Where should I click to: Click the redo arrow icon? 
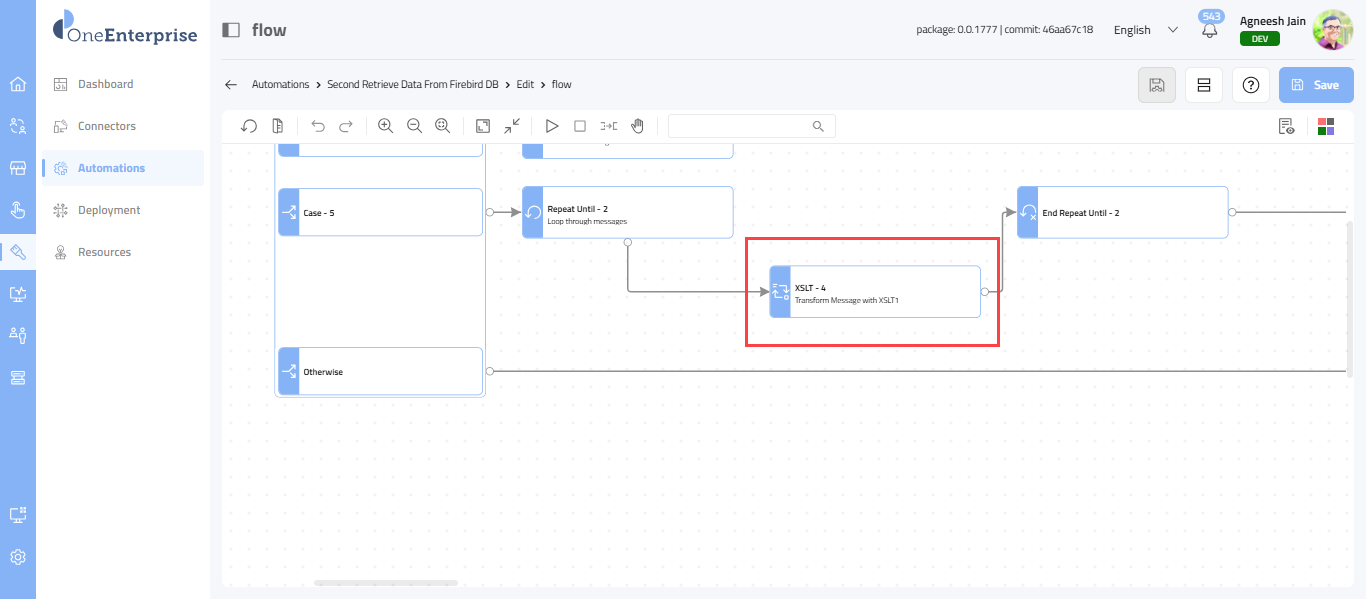tap(346, 126)
